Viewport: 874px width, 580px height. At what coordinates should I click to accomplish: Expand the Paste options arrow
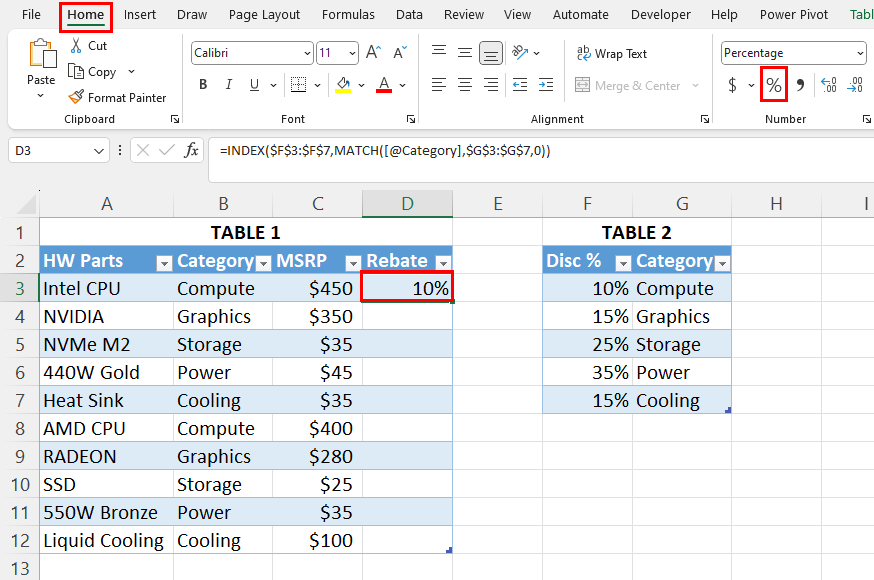tap(41, 96)
